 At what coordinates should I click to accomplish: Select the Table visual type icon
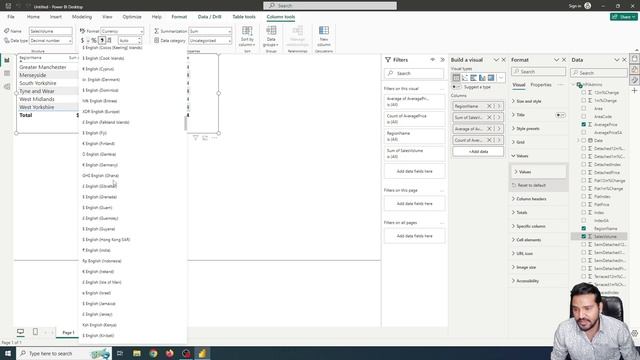456,78
